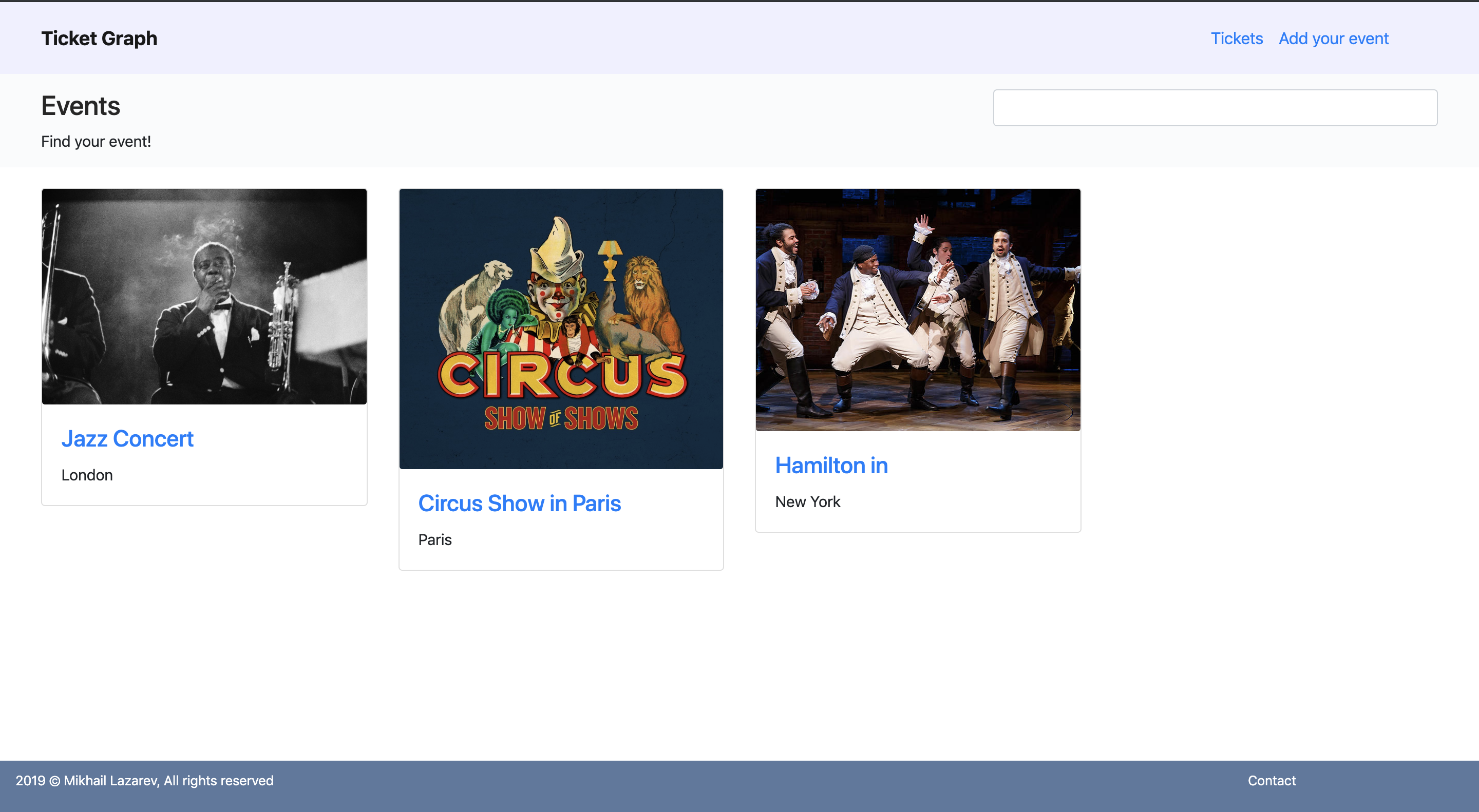Screen dimensions: 1479x812
Task: Open the Hamilton in event title
Action: 831,466
